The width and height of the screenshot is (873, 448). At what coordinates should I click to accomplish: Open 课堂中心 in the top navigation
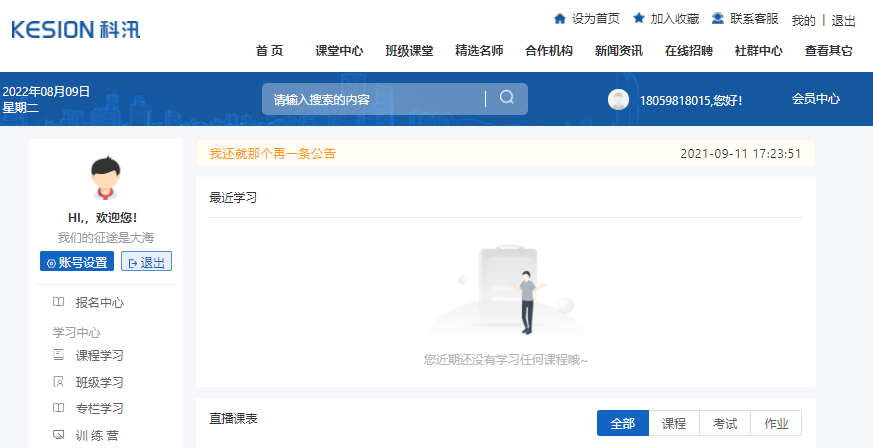pos(339,51)
